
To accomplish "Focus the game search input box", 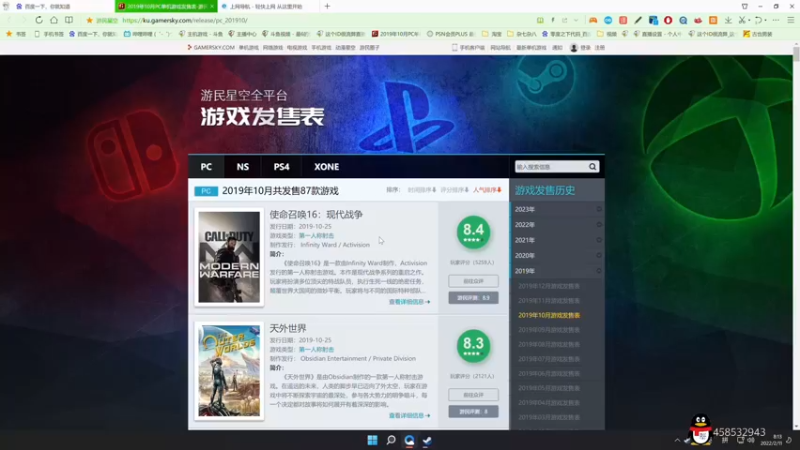I will tap(551, 167).
